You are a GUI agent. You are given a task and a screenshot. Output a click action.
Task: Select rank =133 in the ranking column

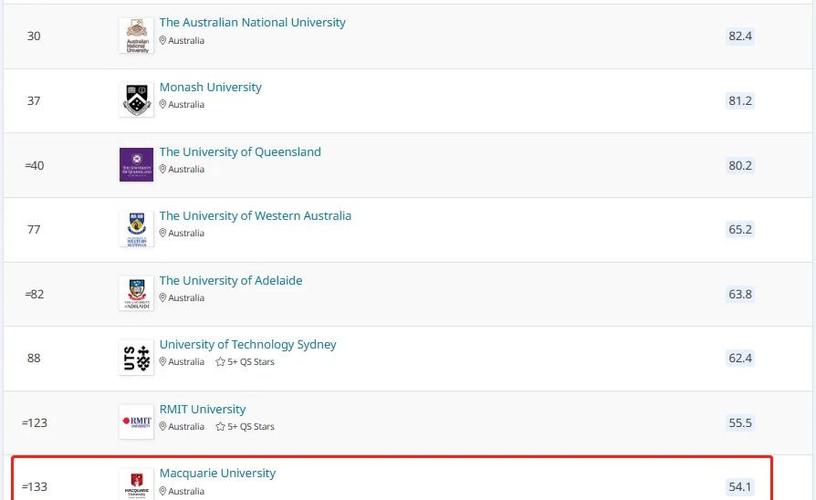tap(34, 486)
